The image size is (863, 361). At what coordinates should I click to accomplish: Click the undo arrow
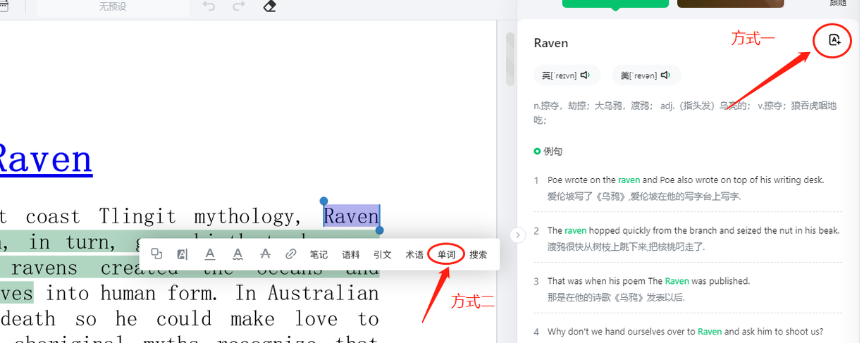point(209,7)
